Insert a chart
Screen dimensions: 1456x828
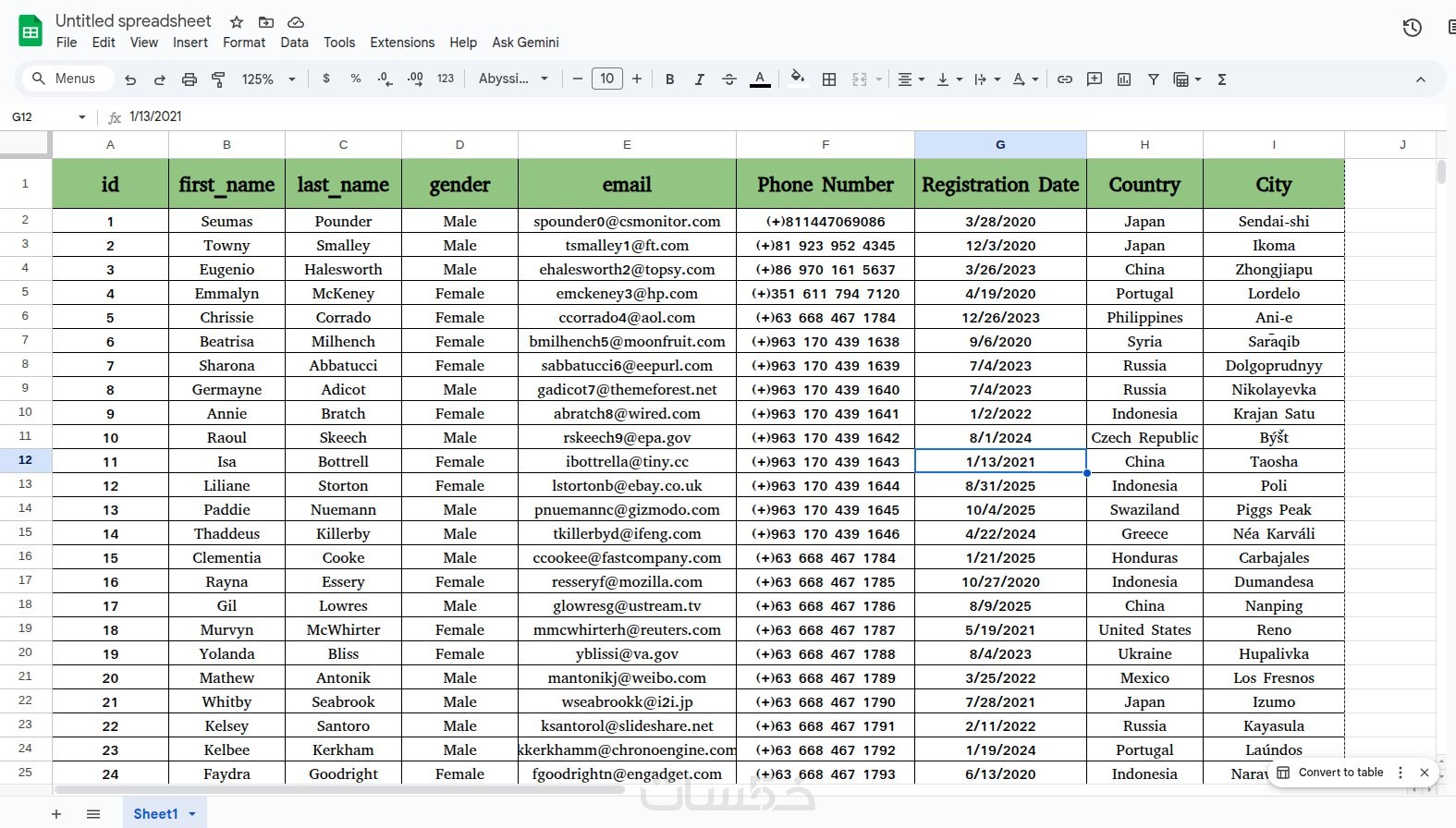tap(1124, 79)
